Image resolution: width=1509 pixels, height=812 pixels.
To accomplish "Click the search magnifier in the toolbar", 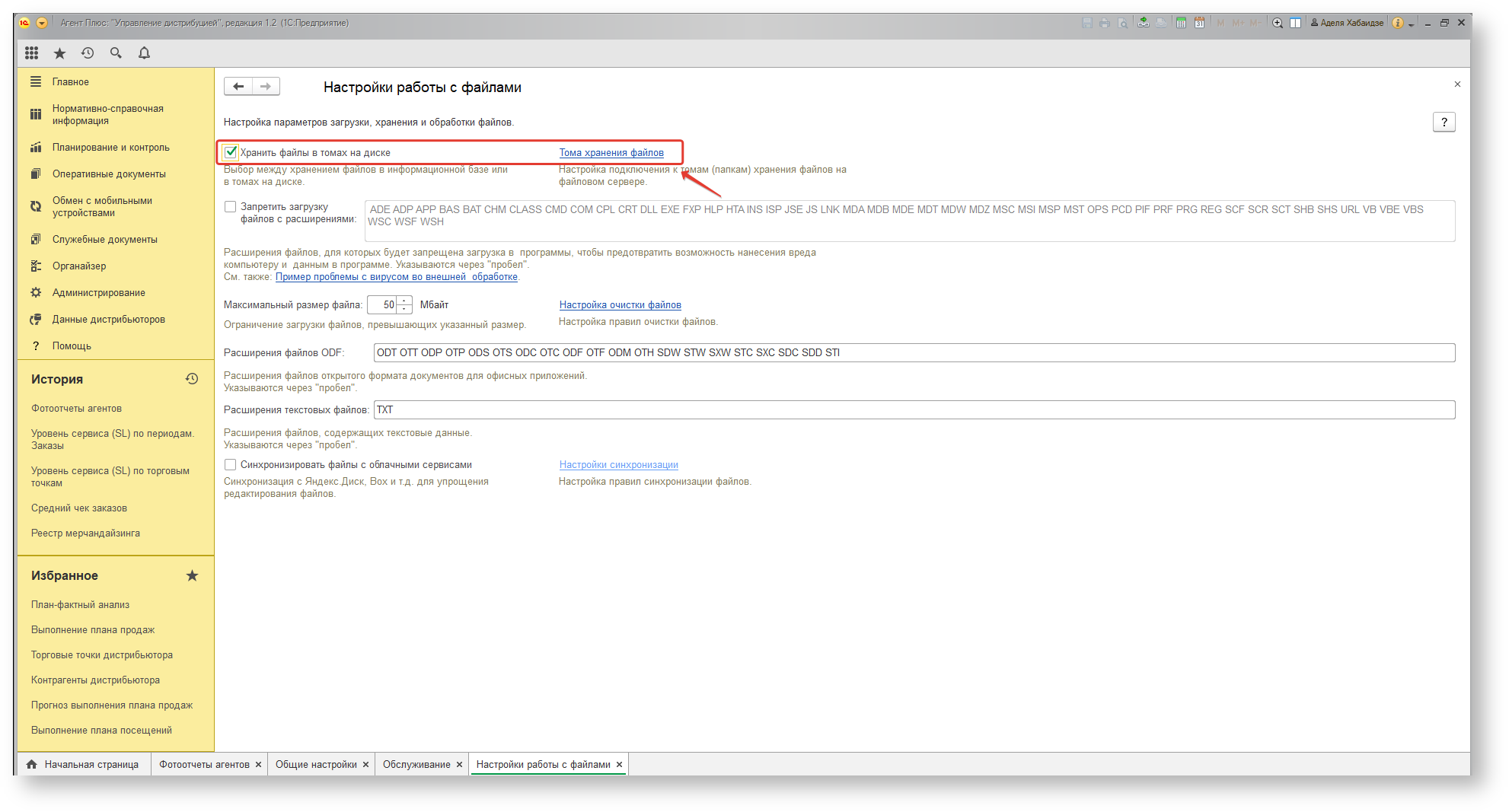I will coord(116,53).
